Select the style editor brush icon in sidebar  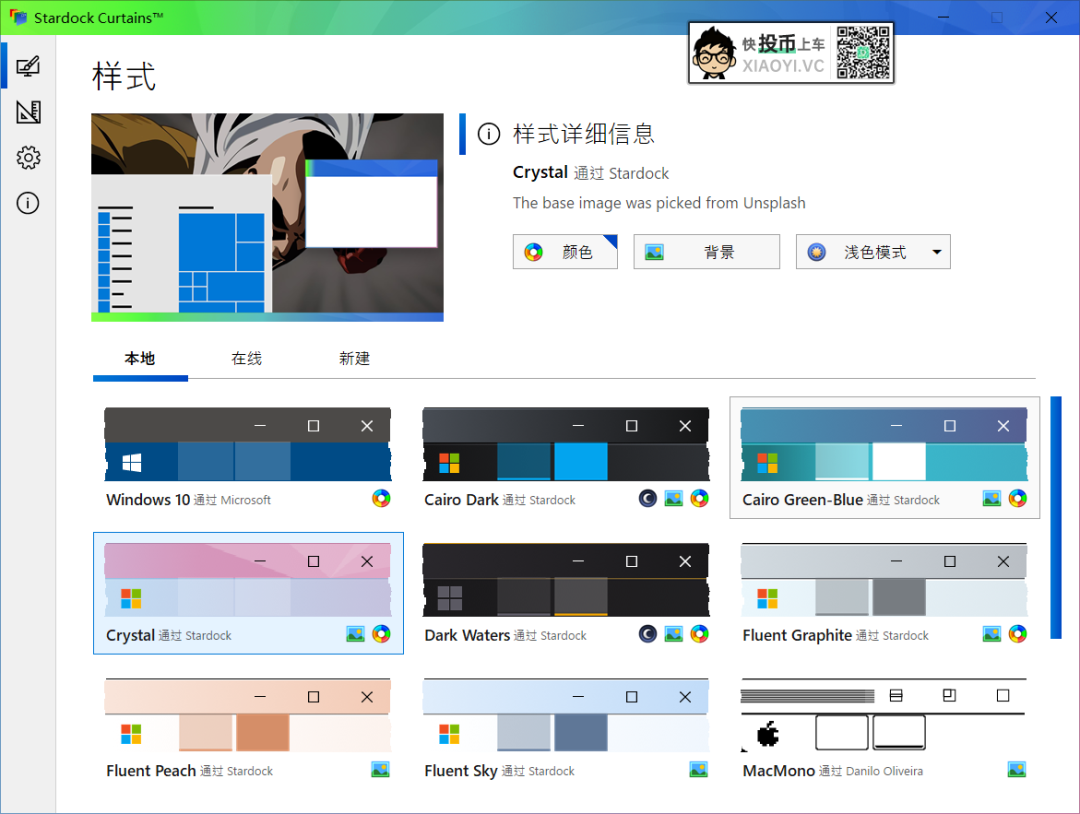(x=28, y=66)
